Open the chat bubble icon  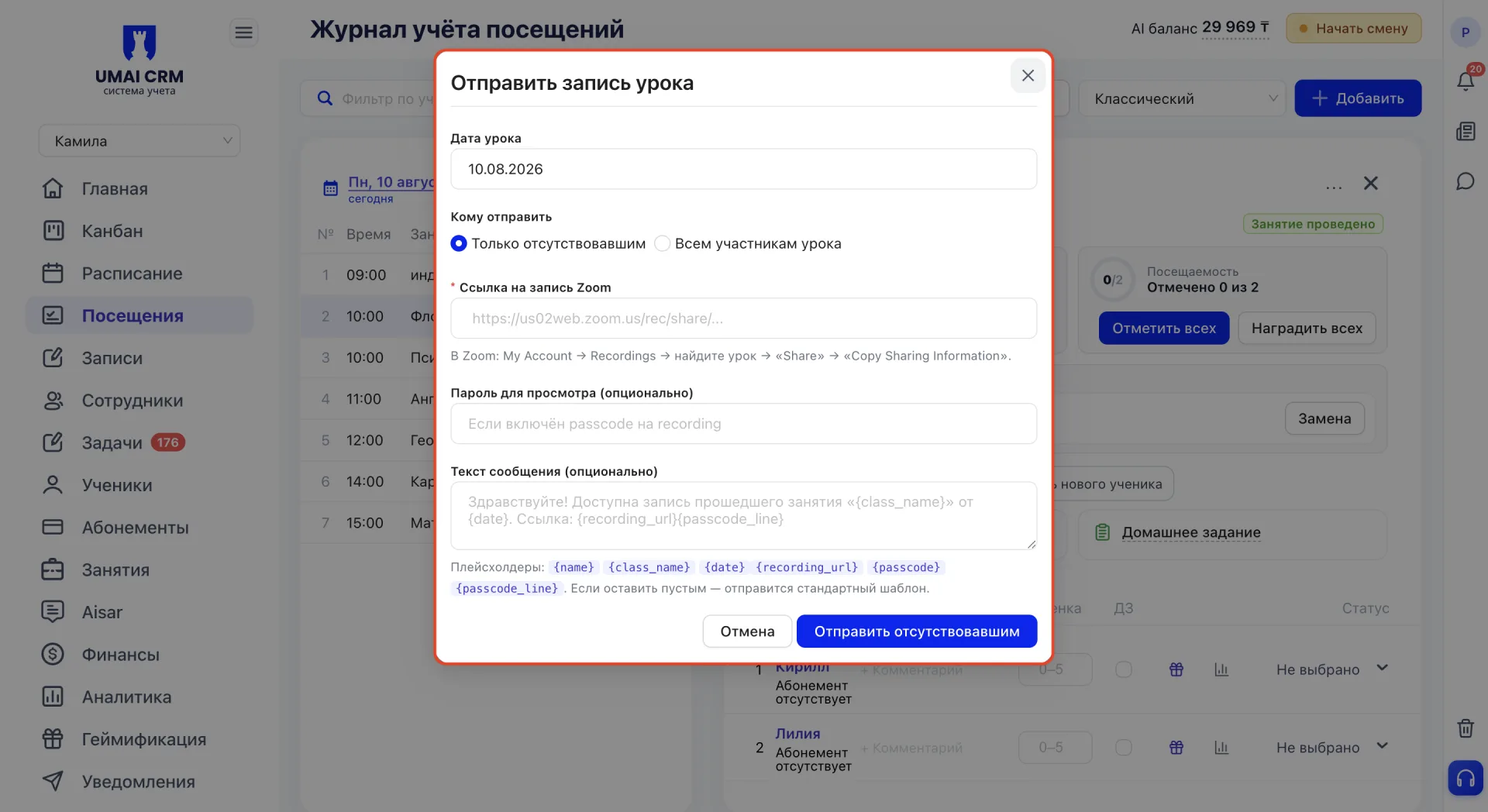click(x=1465, y=181)
